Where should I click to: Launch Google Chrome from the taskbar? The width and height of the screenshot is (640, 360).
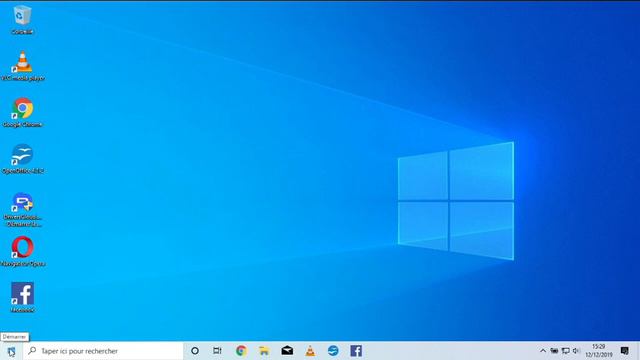coord(241,351)
